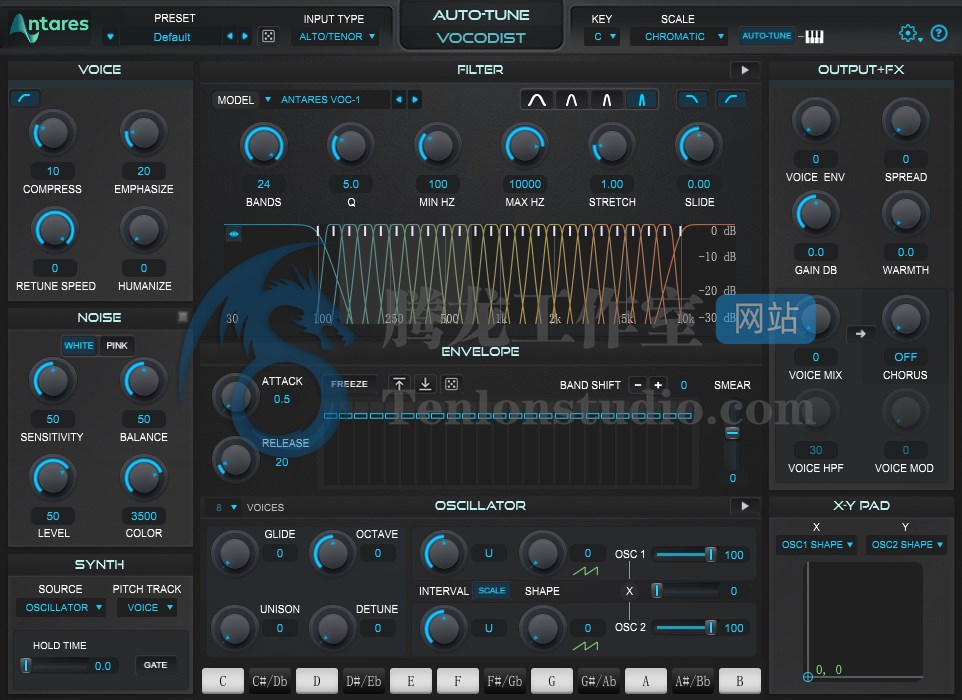
Task: Toggle the filter low-pass curve icon
Action: click(692, 99)
